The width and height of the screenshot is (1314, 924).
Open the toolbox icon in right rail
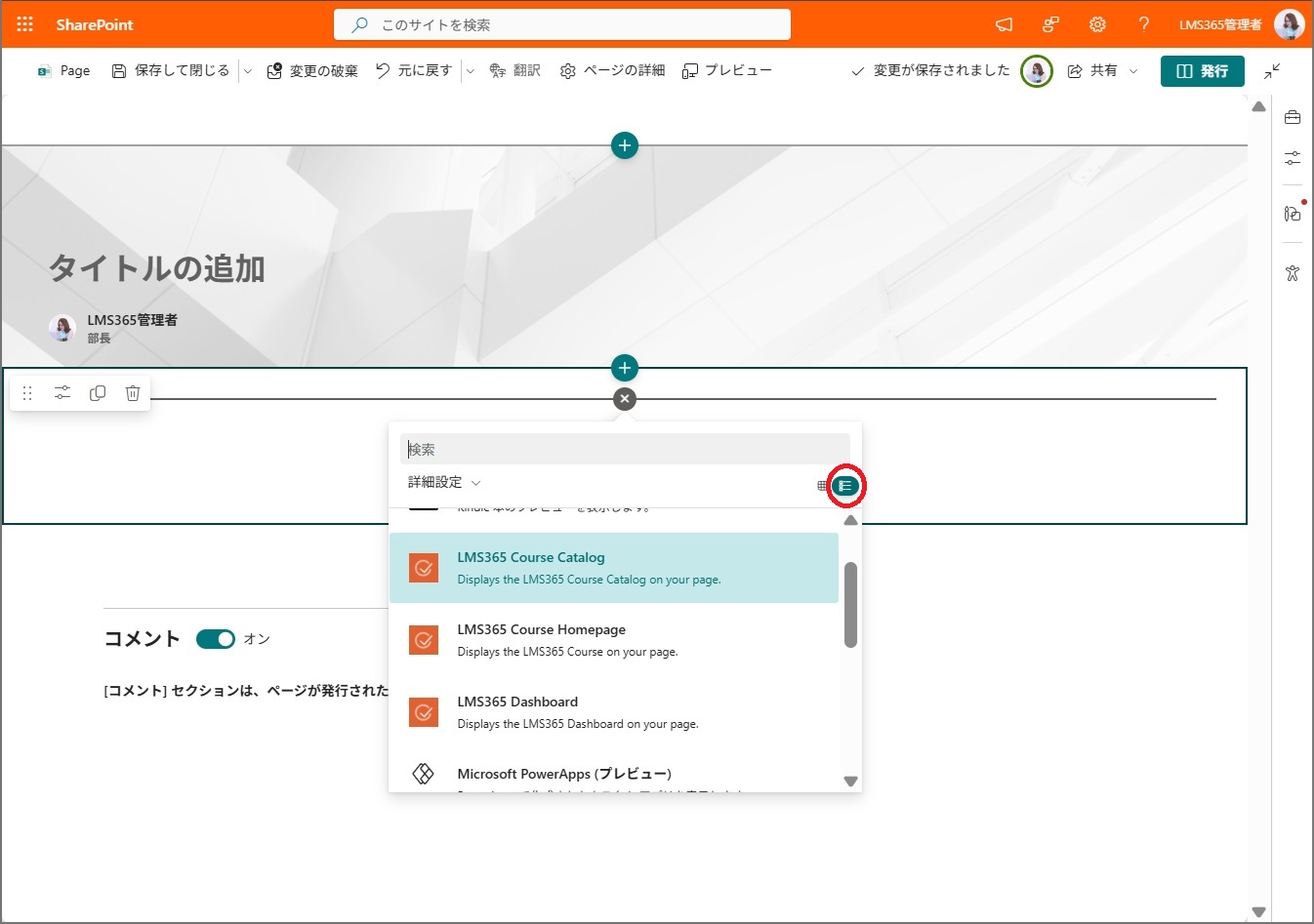tap(1293, 117)
